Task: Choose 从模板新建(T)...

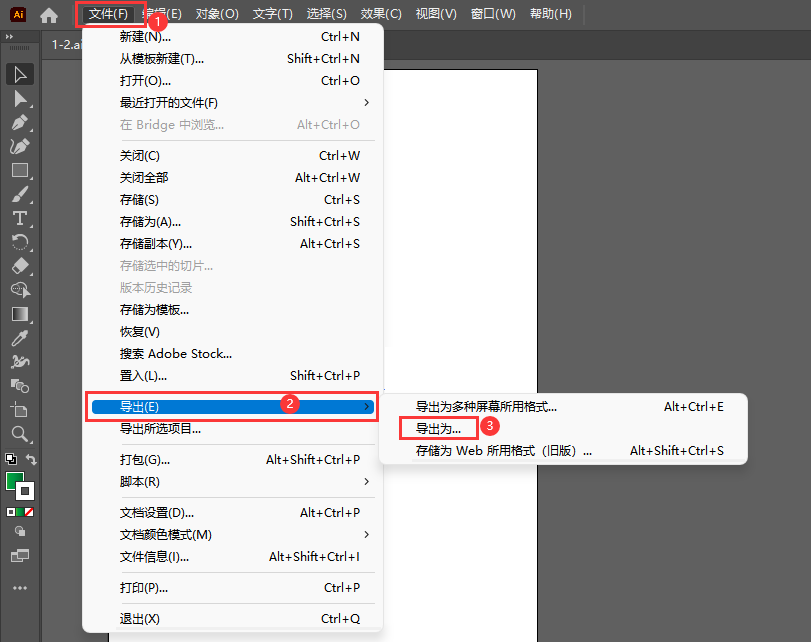Action: coord(233,58)
